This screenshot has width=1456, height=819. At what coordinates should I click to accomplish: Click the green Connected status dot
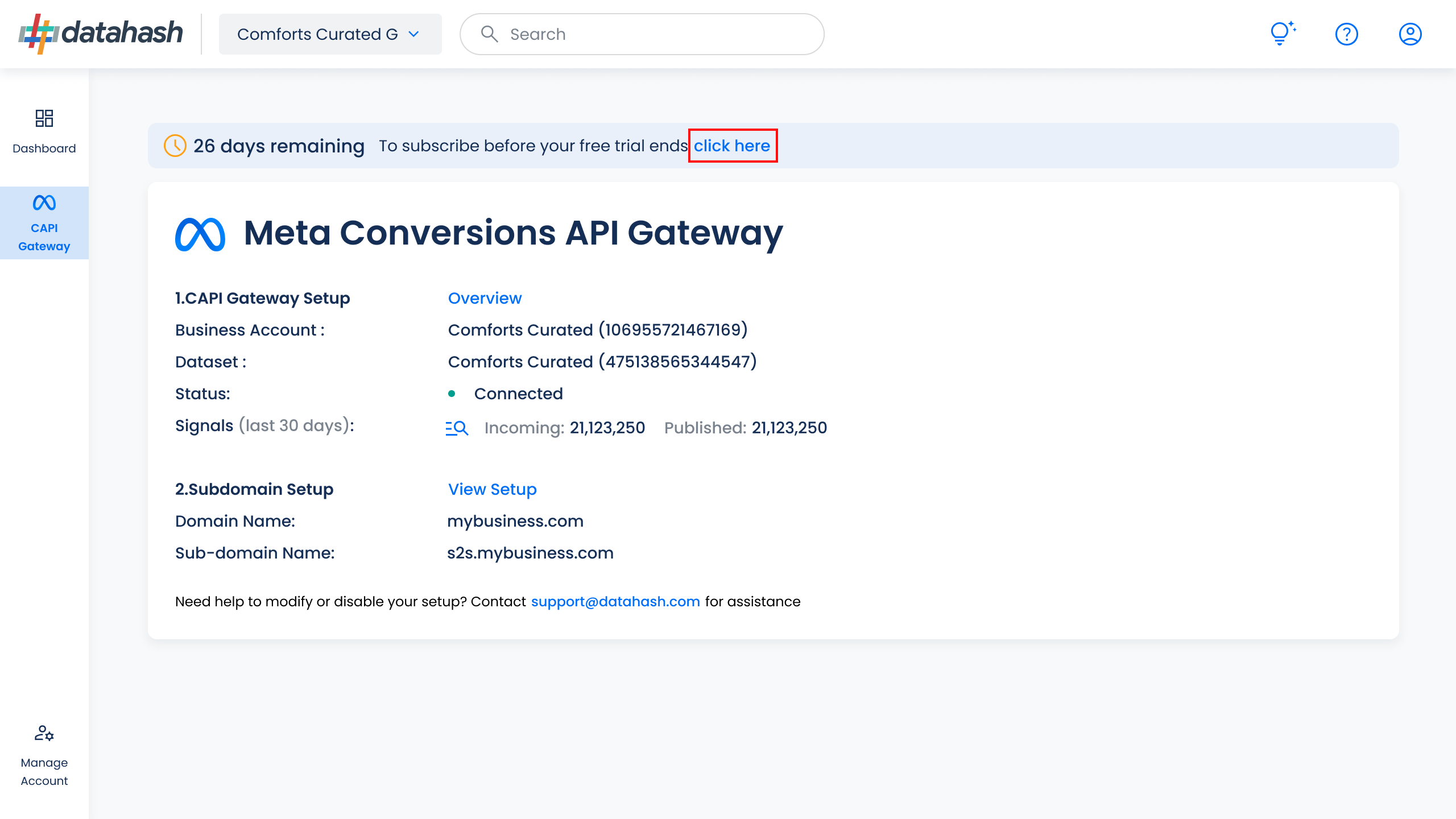(x=452, y=394)
